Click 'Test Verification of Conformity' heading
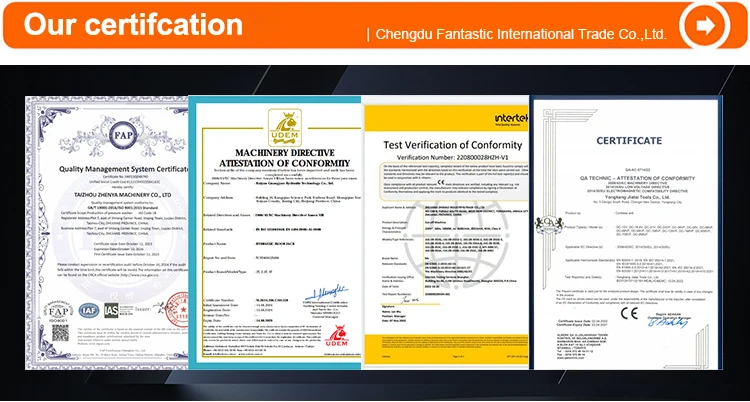The height and width of the screenshot is (402, 750). tap(453, 145)
